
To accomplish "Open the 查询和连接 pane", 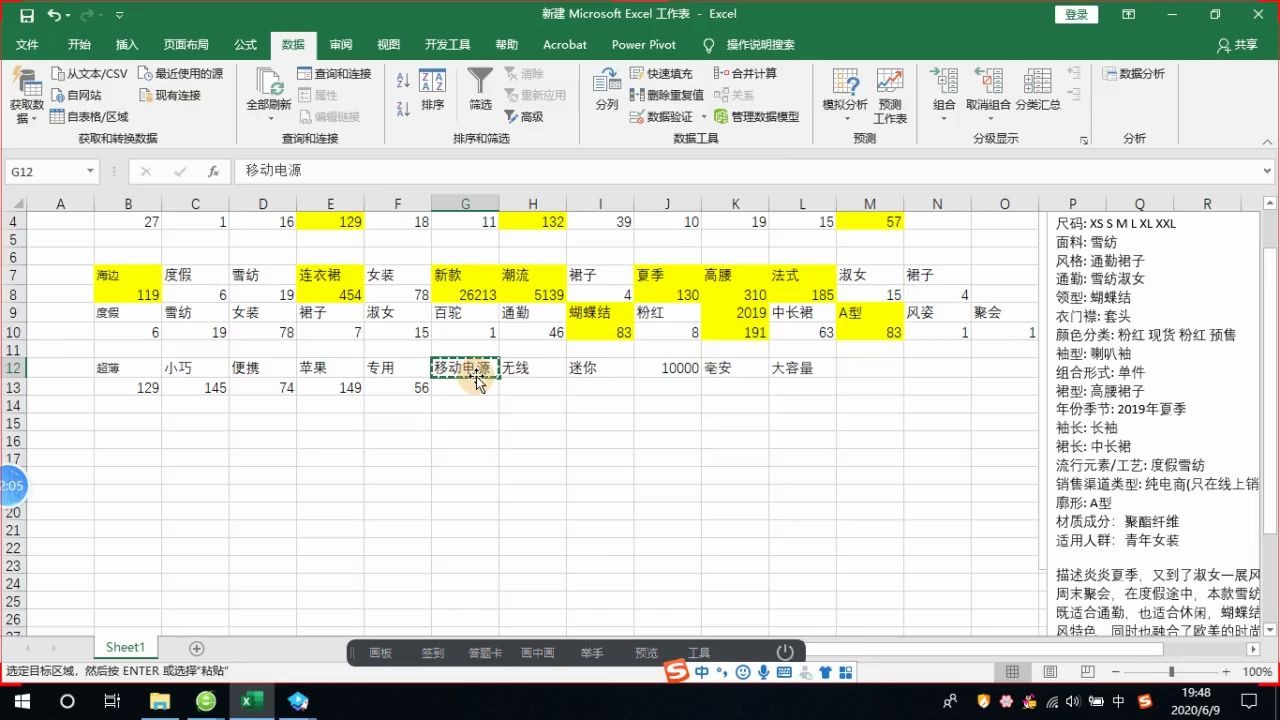I will pyautogui.click(x=334, y=74).
